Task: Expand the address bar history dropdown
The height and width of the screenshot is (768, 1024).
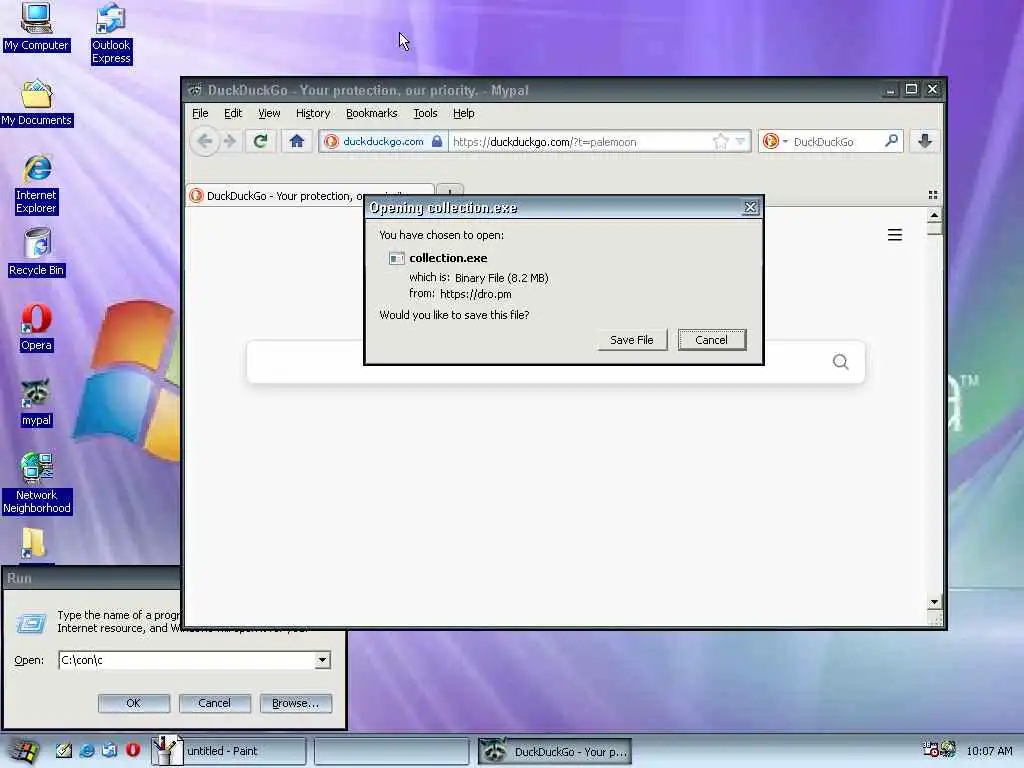Action: (740, 141)
